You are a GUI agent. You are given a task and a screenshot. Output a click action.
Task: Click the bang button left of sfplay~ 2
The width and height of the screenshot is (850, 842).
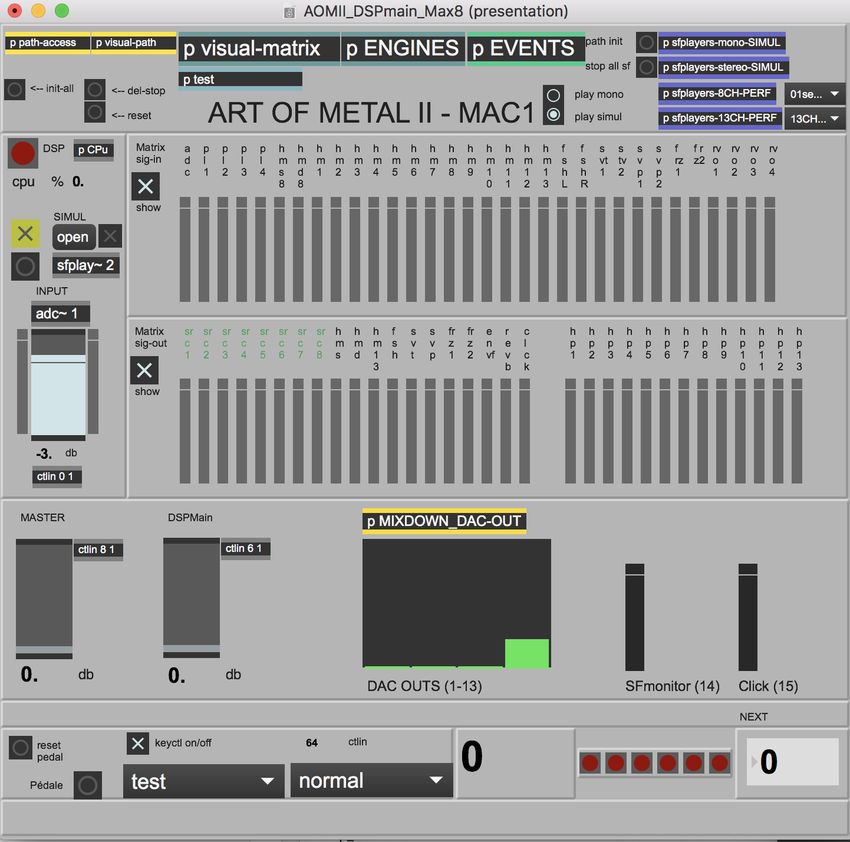click(x=25, y=266)
